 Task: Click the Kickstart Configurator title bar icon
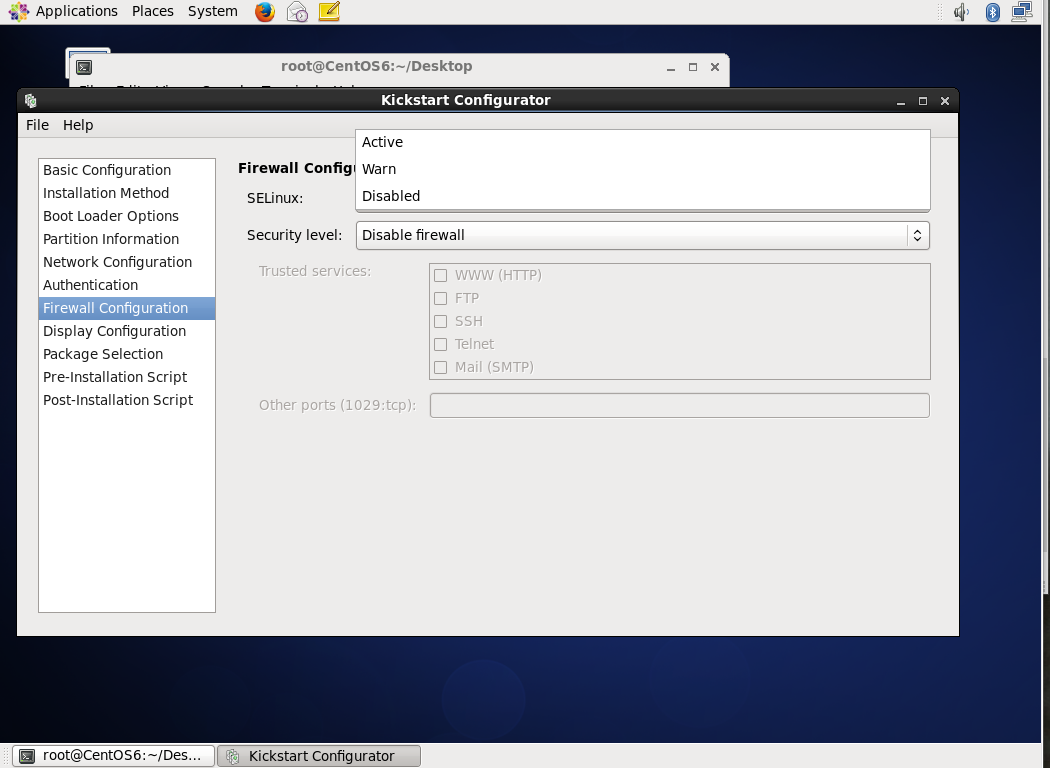pyautogui.click(x=31, y=101)
